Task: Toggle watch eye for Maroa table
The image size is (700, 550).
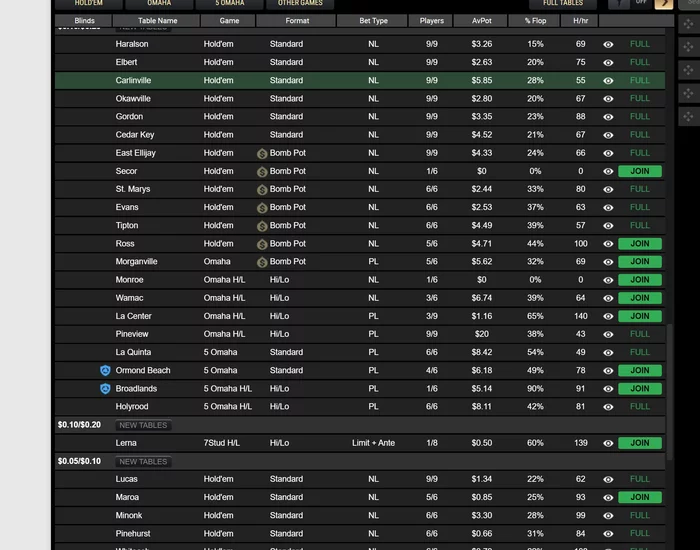Action: click(x=608, y=497)
